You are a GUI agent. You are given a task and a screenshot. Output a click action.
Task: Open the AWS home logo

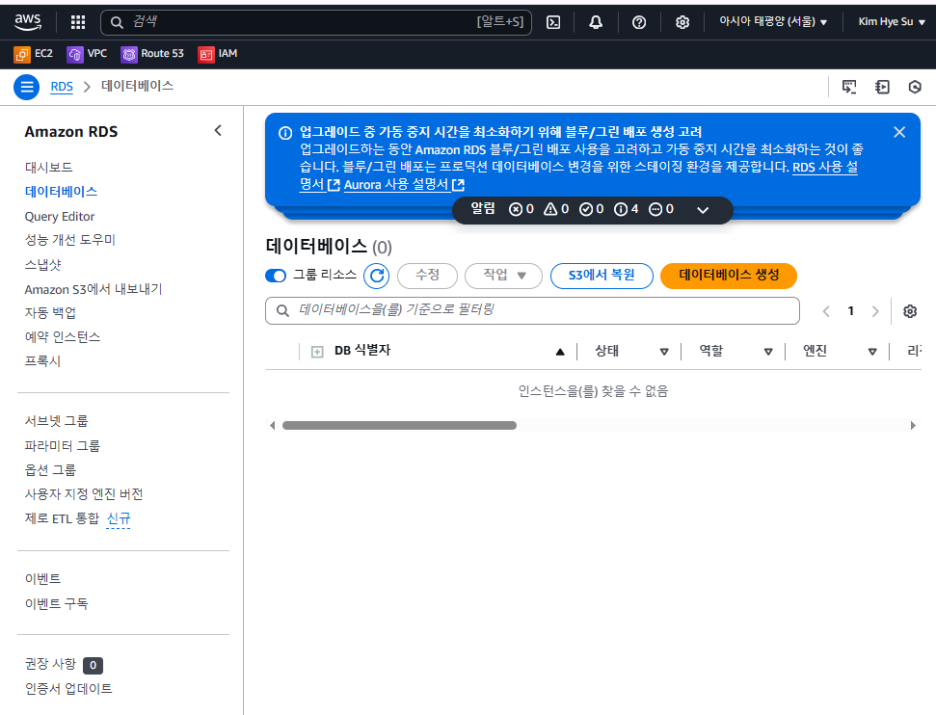pos(28,22)
